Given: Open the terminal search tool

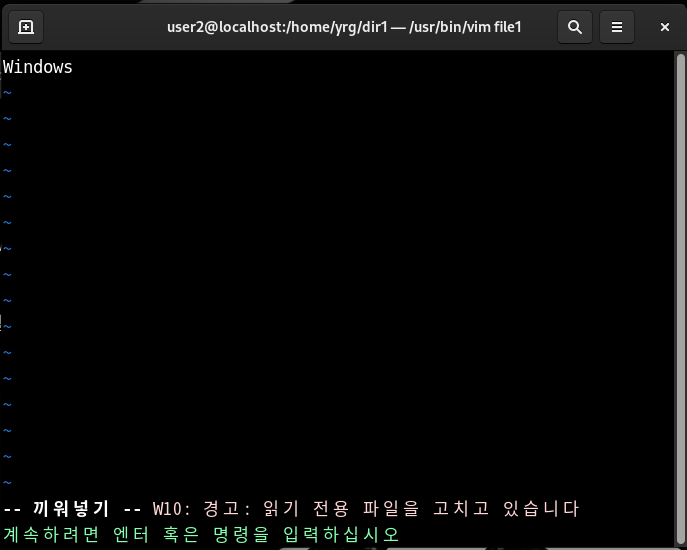Looking at the screenshot, I should 574,27.
